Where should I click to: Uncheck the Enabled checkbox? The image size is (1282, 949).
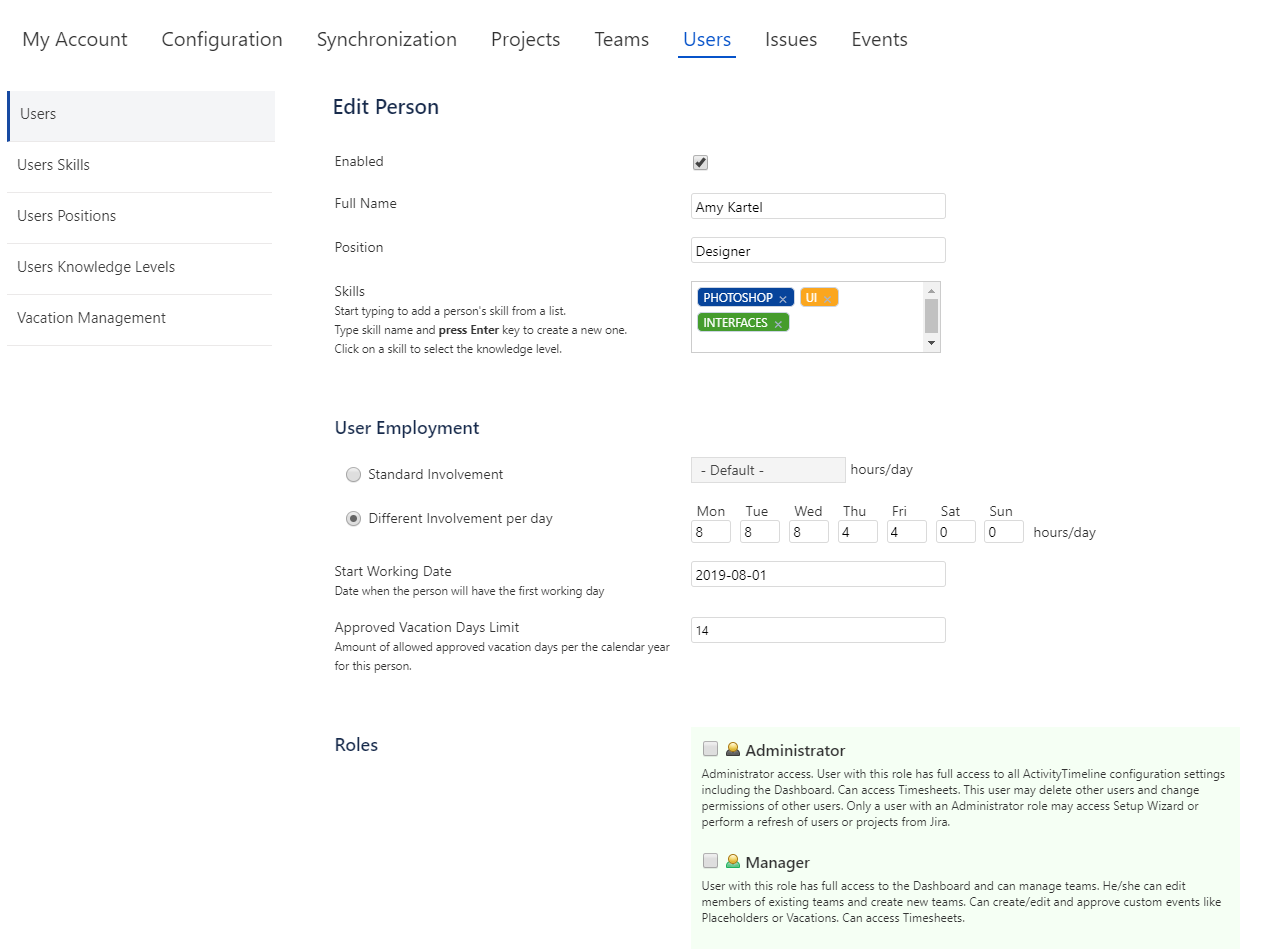coord(701,163)
